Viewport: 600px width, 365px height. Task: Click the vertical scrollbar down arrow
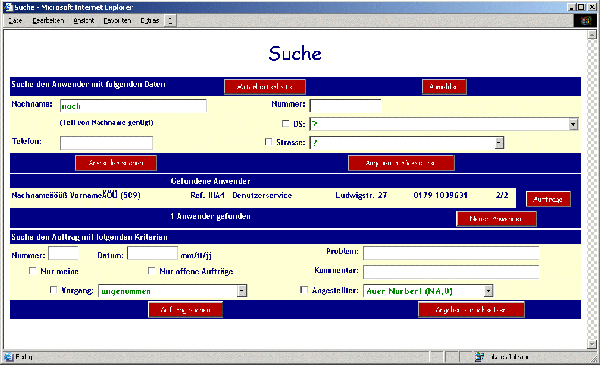click(x=592, y=344)
